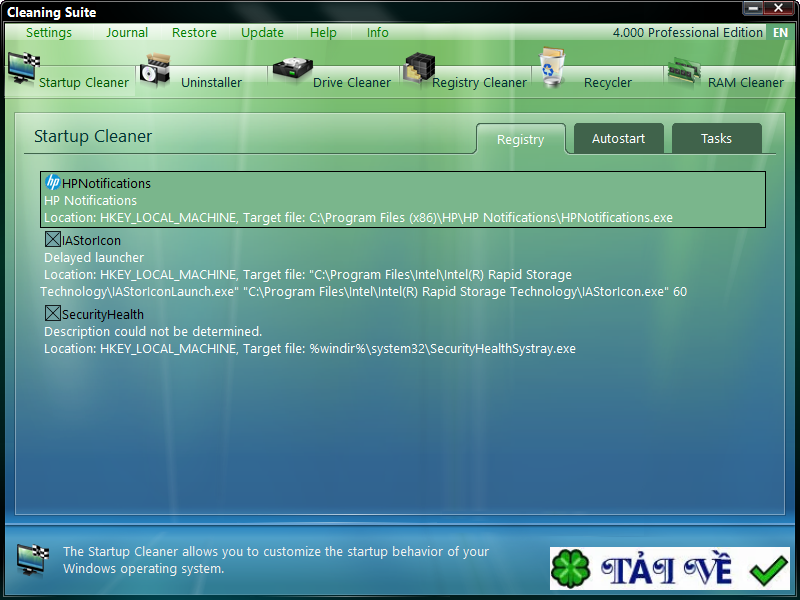800x600 pixels.
Task: Open the Help menu
Action: [x=323, y=33]
